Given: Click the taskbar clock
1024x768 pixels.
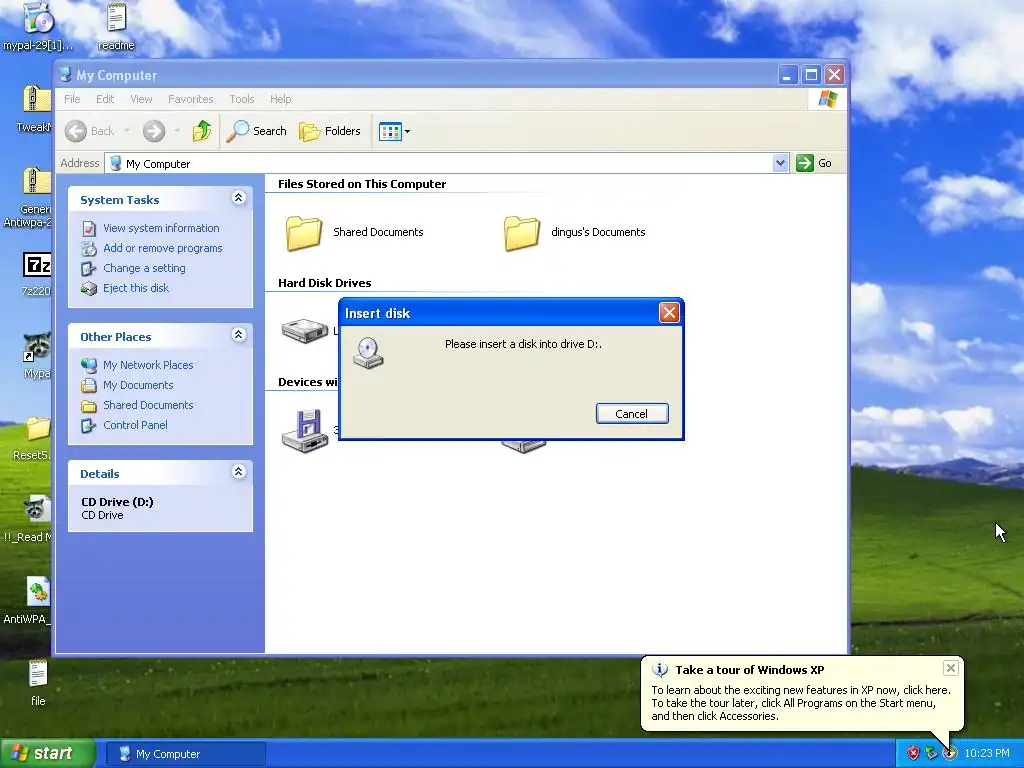Looking at the screenshot, I should pyautogui.click(x=987, y=754).
